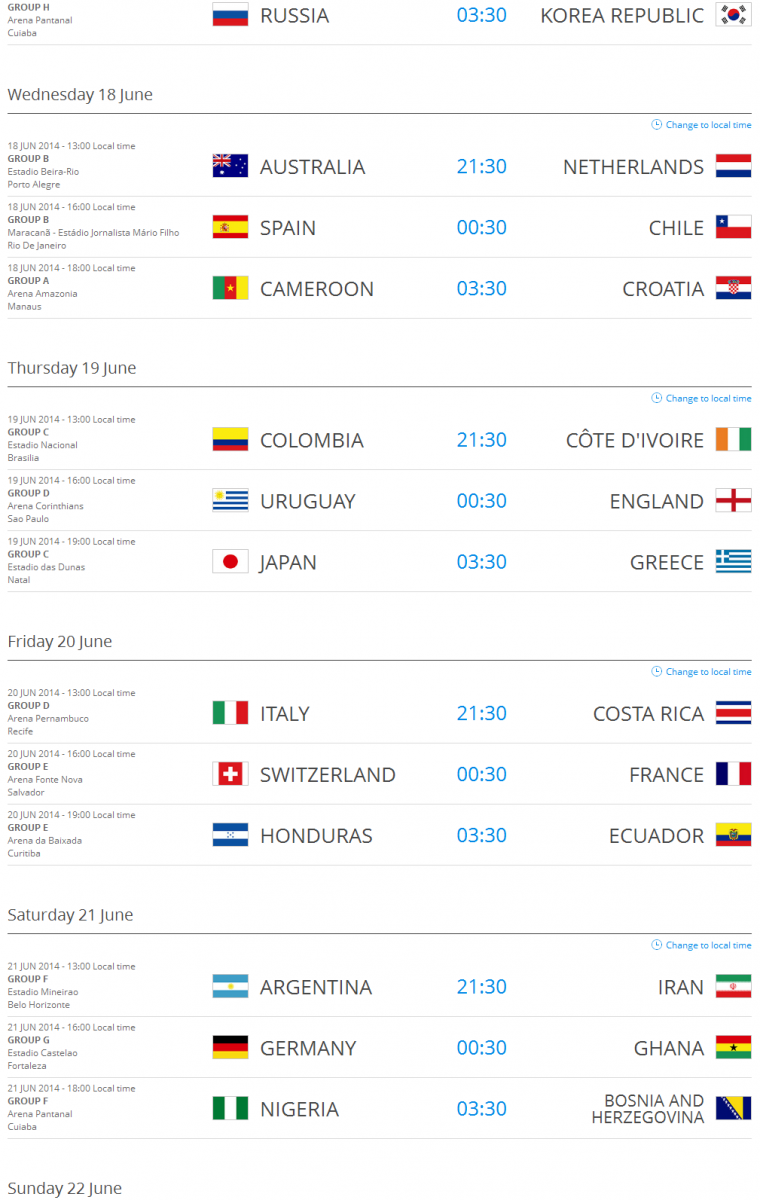
Task: Click the Russia flag icon
Action: coord(229,15)
